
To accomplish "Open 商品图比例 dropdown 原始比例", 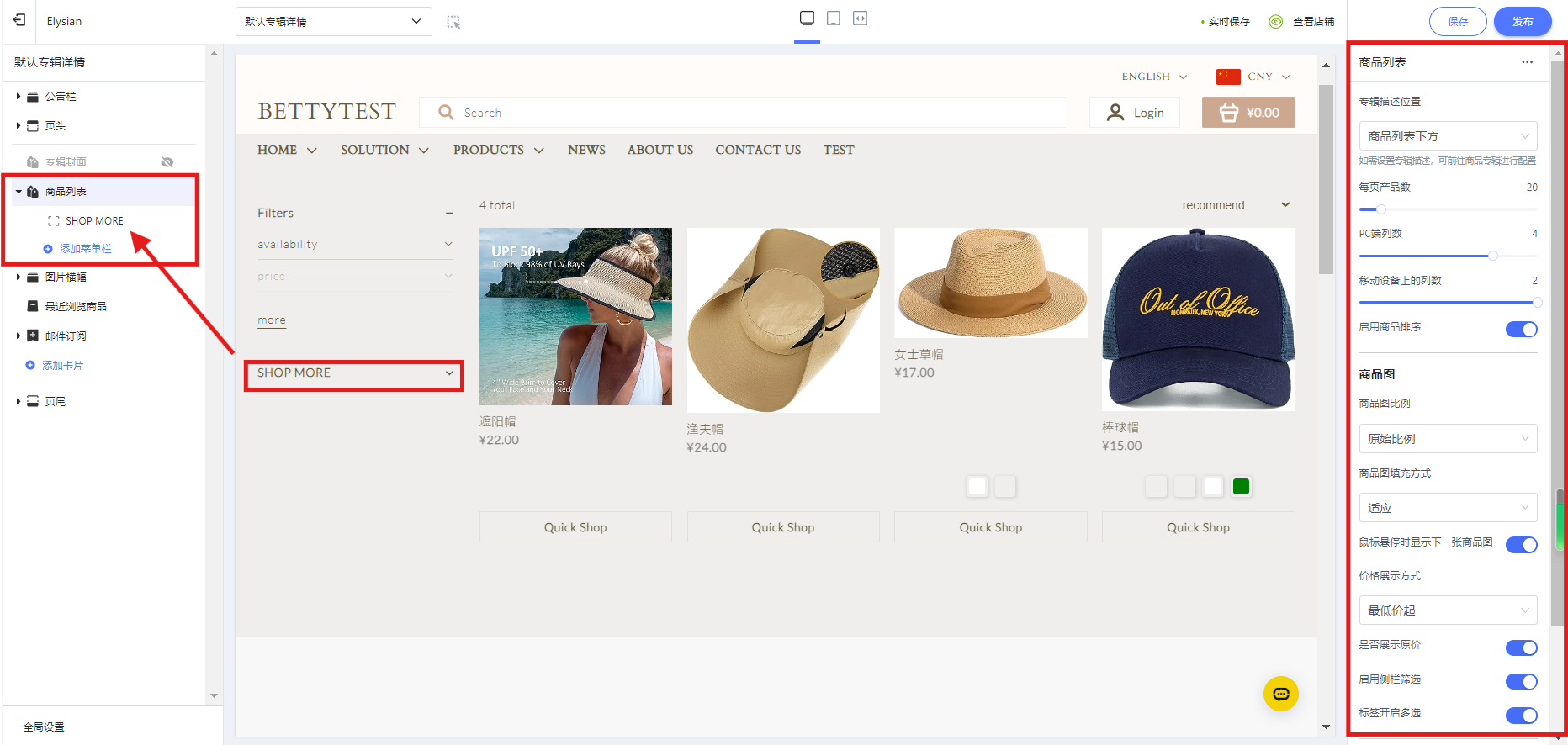I will pyautogui.click(x=1448, y=439).
